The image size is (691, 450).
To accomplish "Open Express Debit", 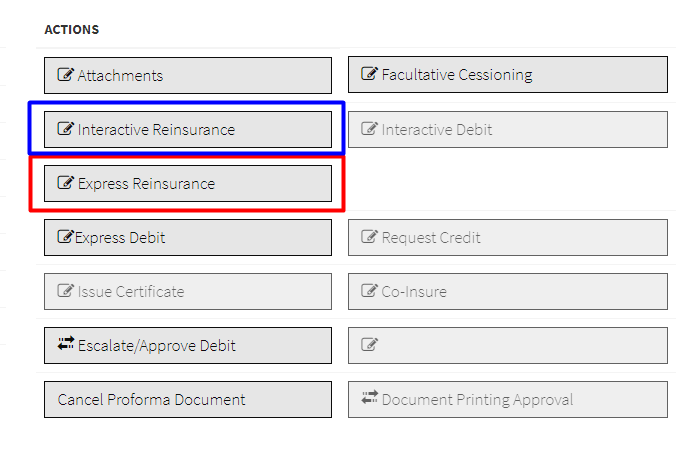I will tap(188, 237).
